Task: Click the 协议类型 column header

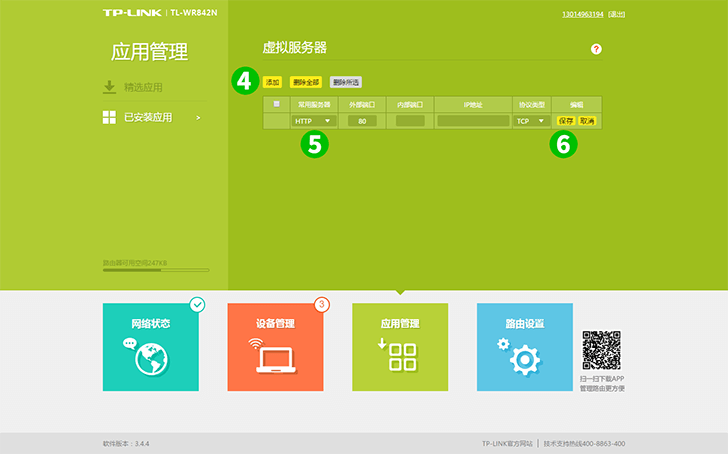Action: pyautogui.click(x=532, y=105)
